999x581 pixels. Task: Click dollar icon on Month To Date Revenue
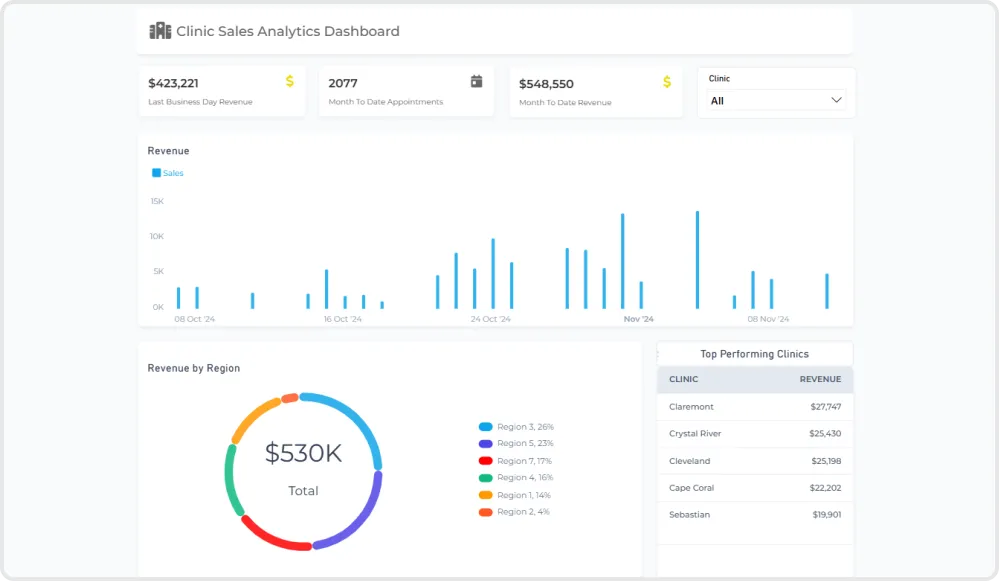[x=667, y=82]
